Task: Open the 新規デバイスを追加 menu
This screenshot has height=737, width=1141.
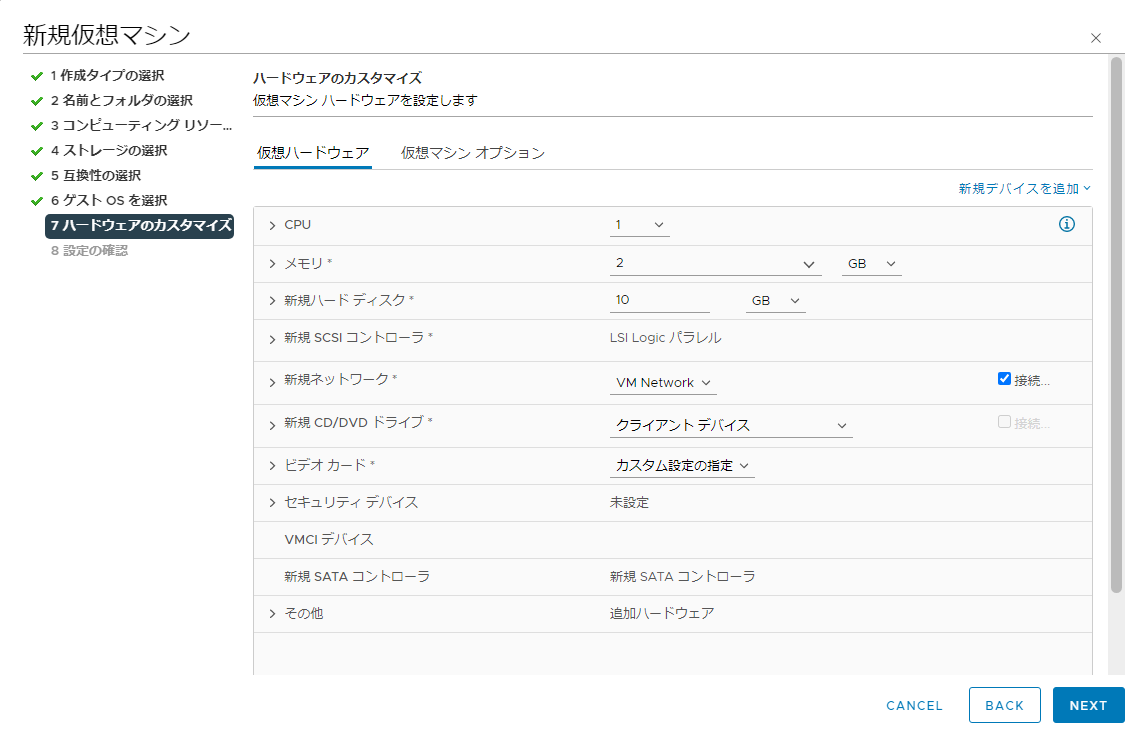Action: [x=1024, y=188]
